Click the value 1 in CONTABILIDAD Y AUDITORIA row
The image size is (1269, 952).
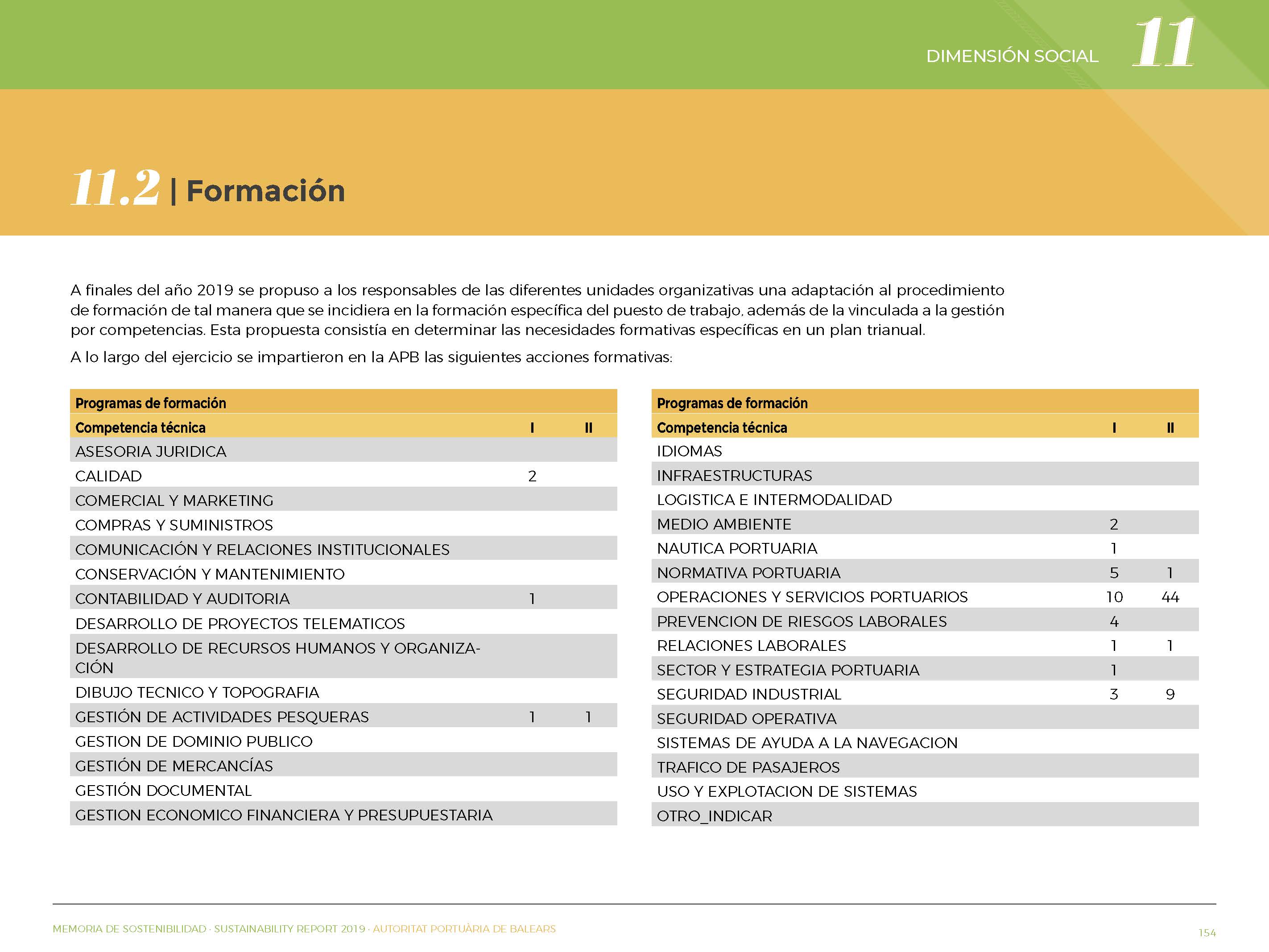533,599
